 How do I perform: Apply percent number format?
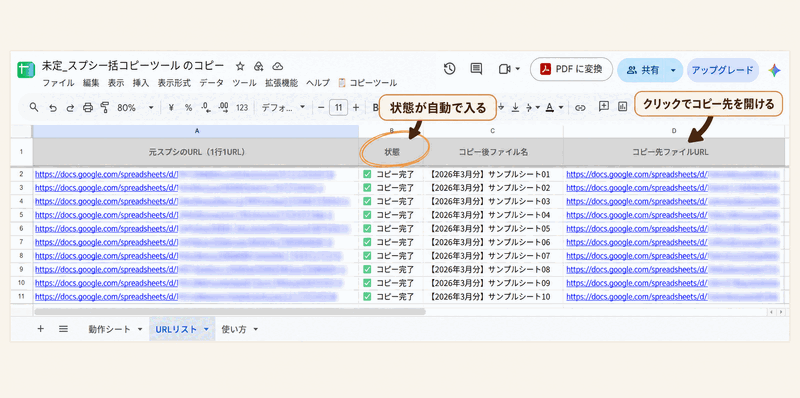(188, 108)
